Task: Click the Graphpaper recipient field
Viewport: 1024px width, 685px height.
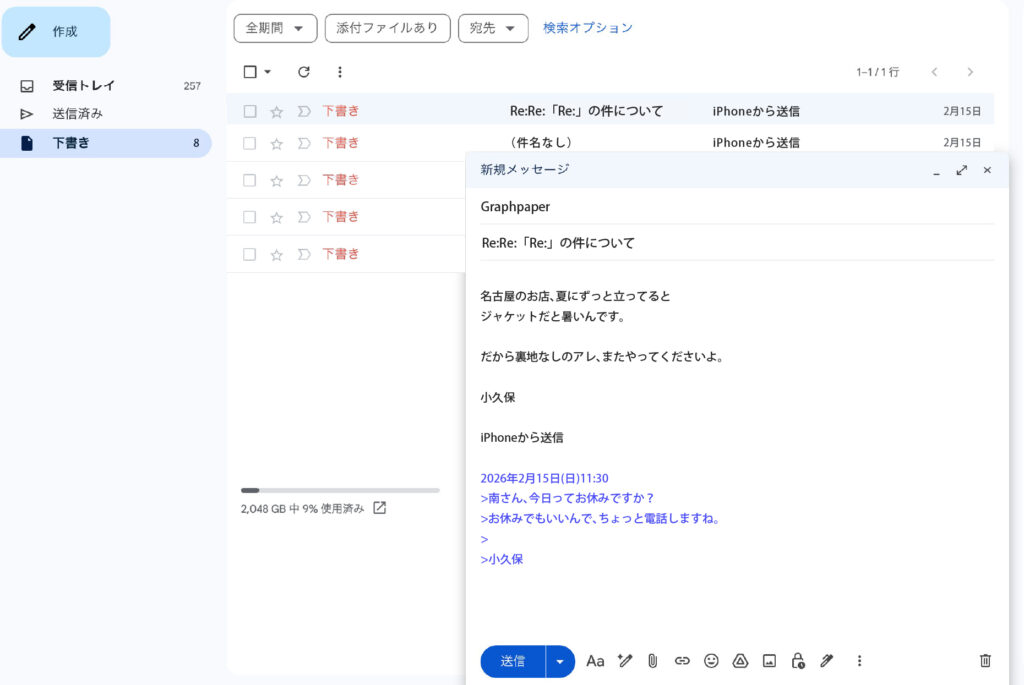Action: (x=737, y=207)
